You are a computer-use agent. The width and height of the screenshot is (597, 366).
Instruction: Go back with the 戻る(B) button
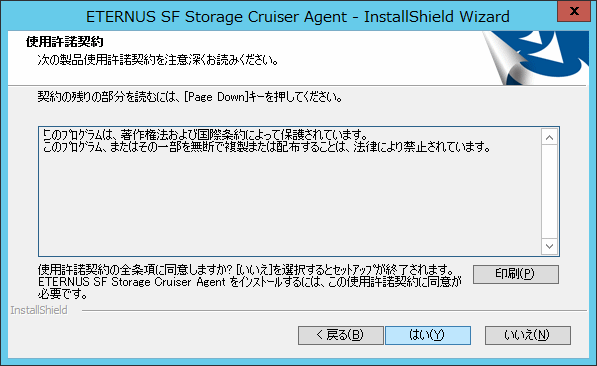click(341, 335)
